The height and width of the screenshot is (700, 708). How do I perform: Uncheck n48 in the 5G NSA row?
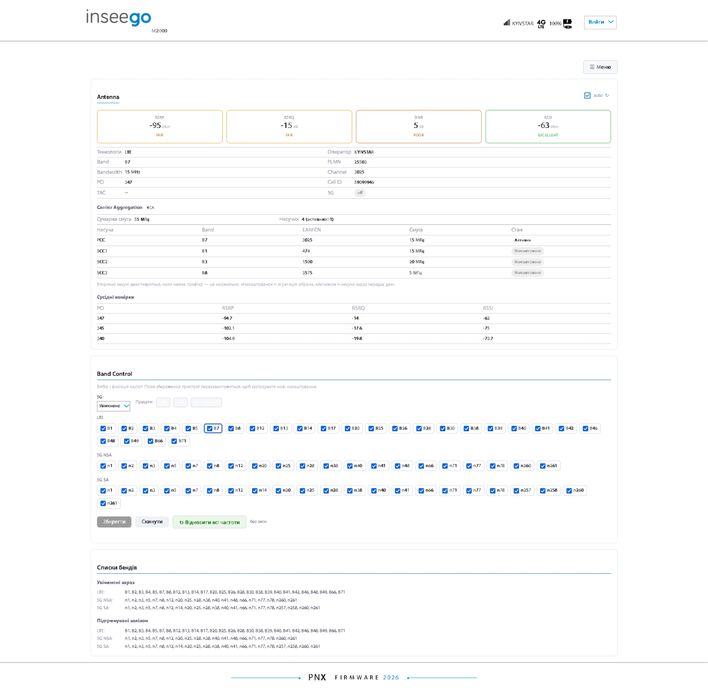click(397, 466)
